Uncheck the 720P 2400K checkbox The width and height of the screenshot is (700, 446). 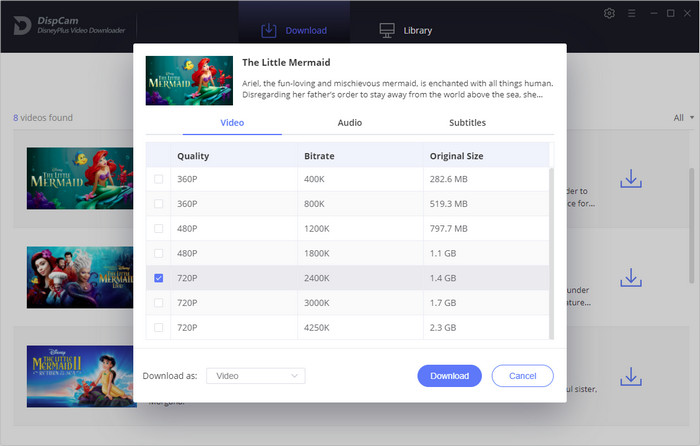(x=158, y=278)
